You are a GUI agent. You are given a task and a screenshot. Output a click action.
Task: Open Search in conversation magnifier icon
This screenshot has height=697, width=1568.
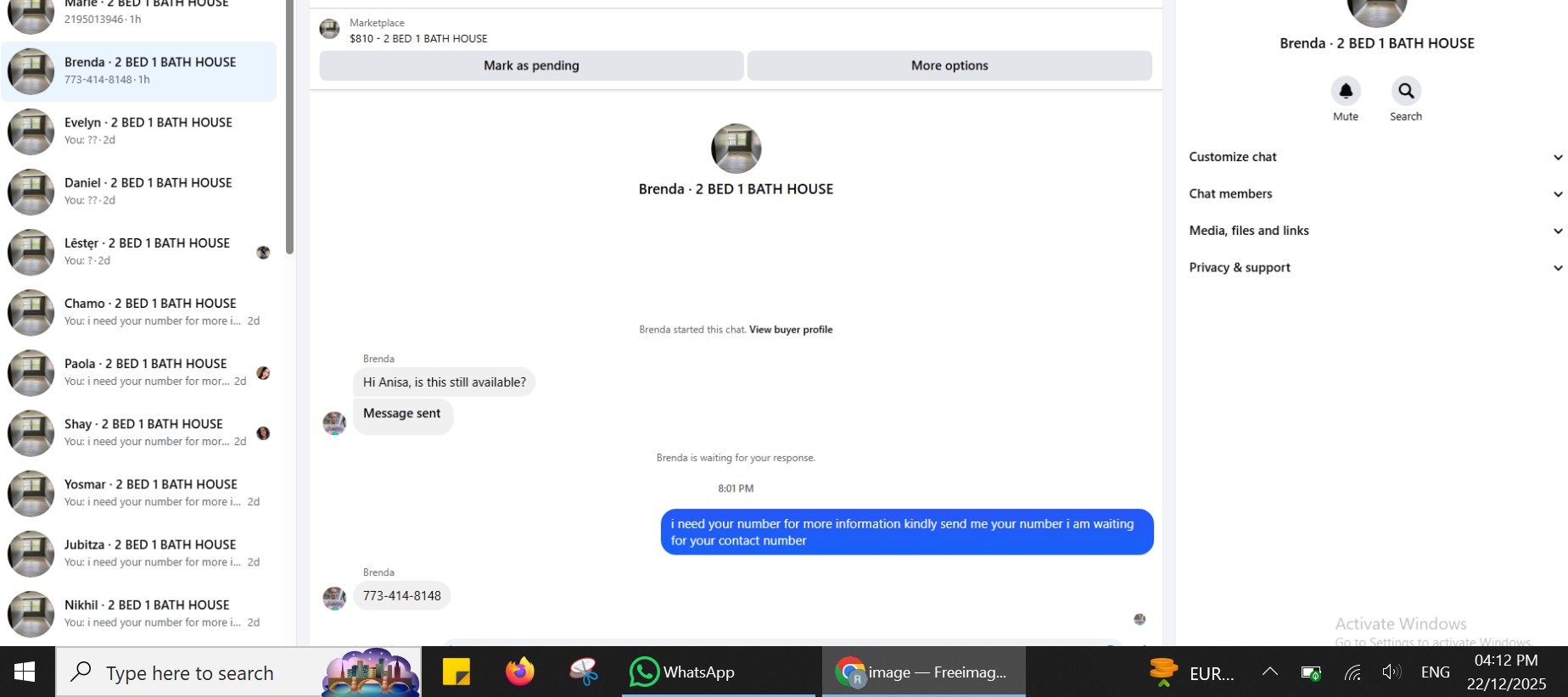coord(1406,91)
